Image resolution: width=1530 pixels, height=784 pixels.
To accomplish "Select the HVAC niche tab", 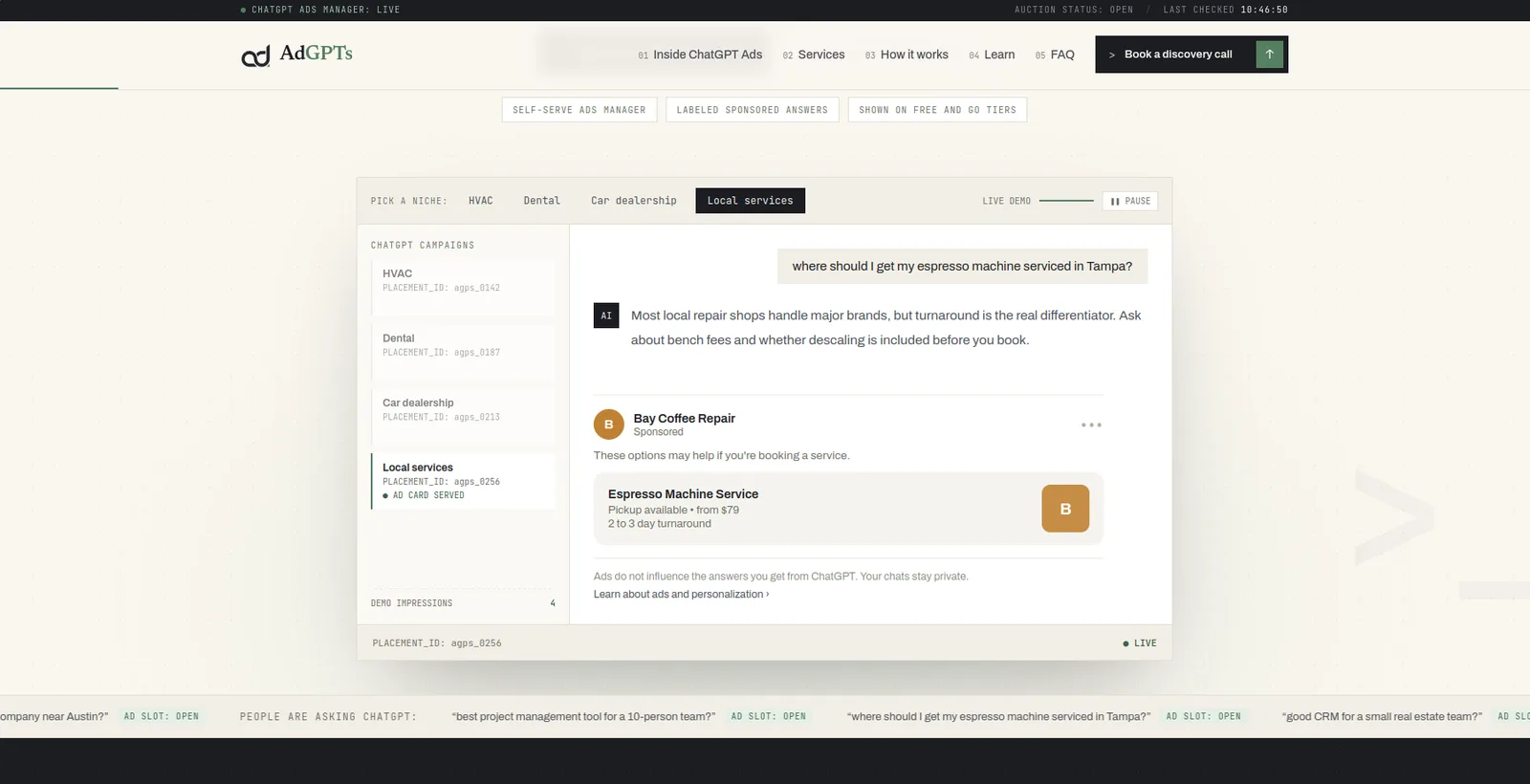I will [481, 201].
